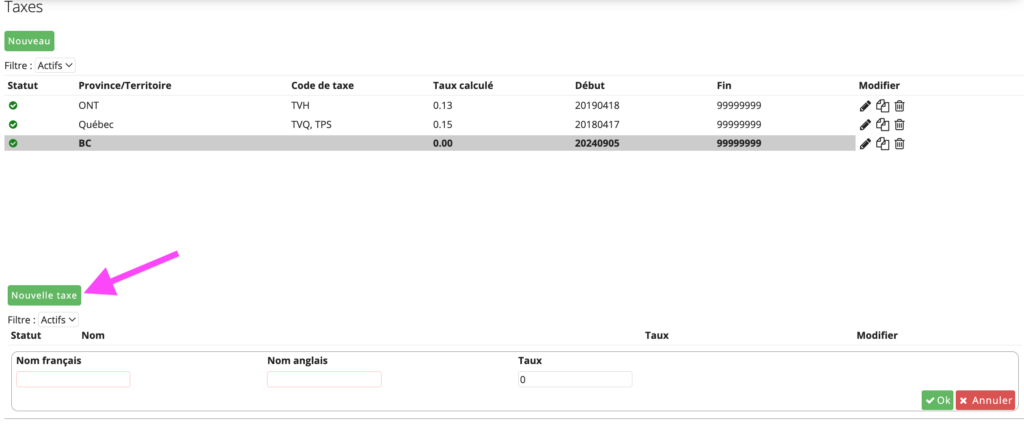Click the 0.00 calculated rate value
This screenshot has height=427, width=1024.
443,143
